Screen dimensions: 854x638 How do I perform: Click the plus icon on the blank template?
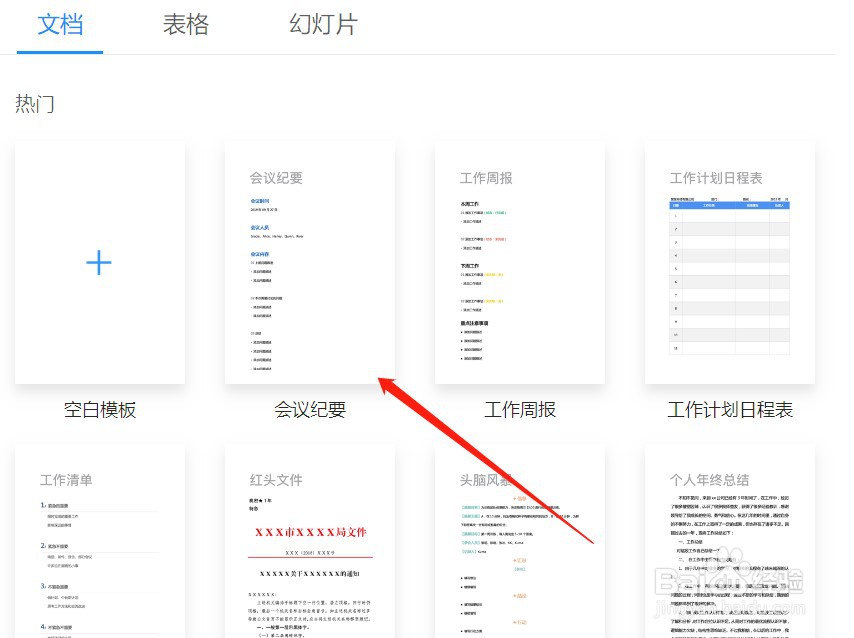(x=99, y=262)
